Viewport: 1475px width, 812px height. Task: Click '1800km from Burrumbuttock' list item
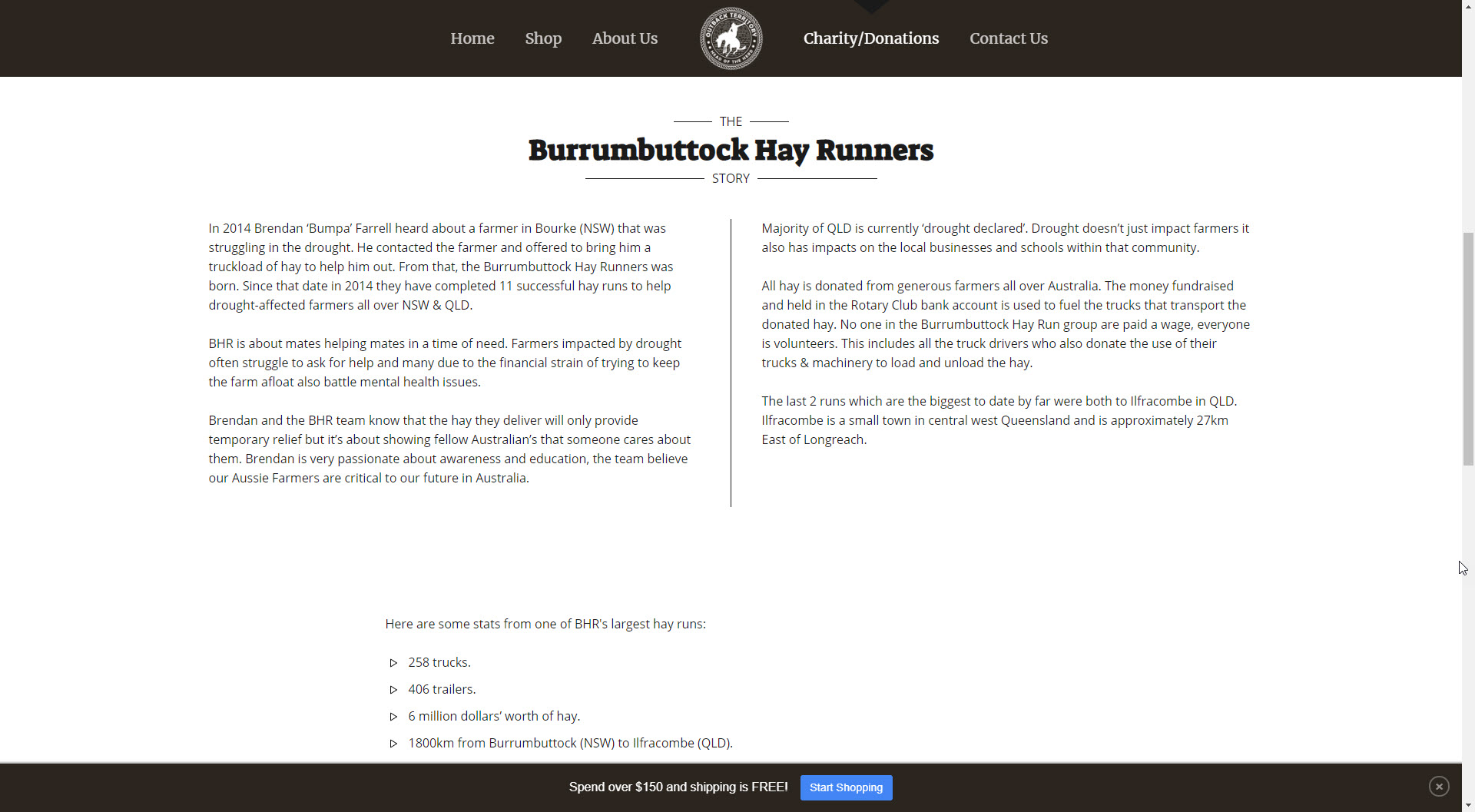tap(570, 743)
